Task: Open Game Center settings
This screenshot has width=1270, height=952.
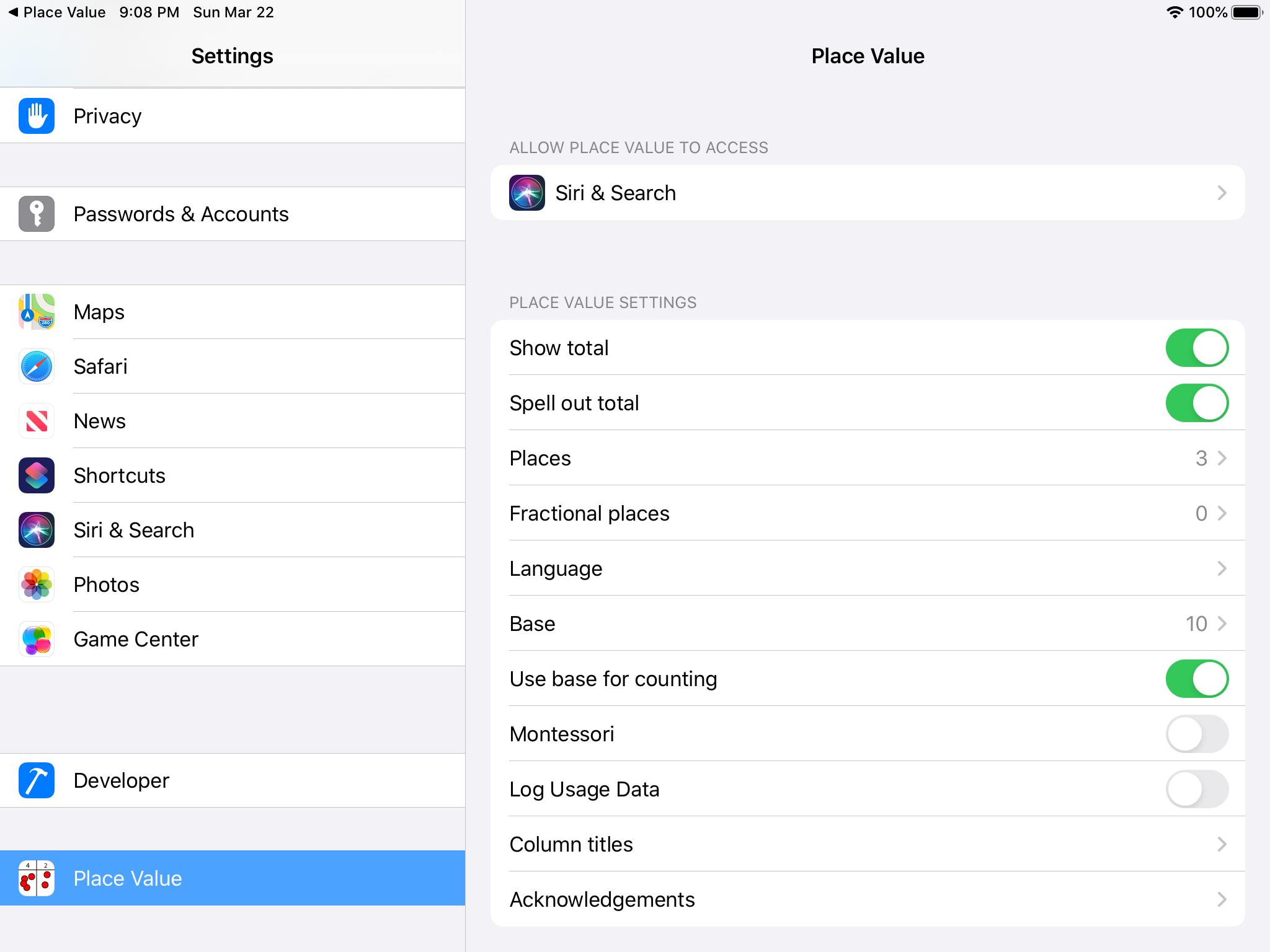Action: tap(233, 639)
